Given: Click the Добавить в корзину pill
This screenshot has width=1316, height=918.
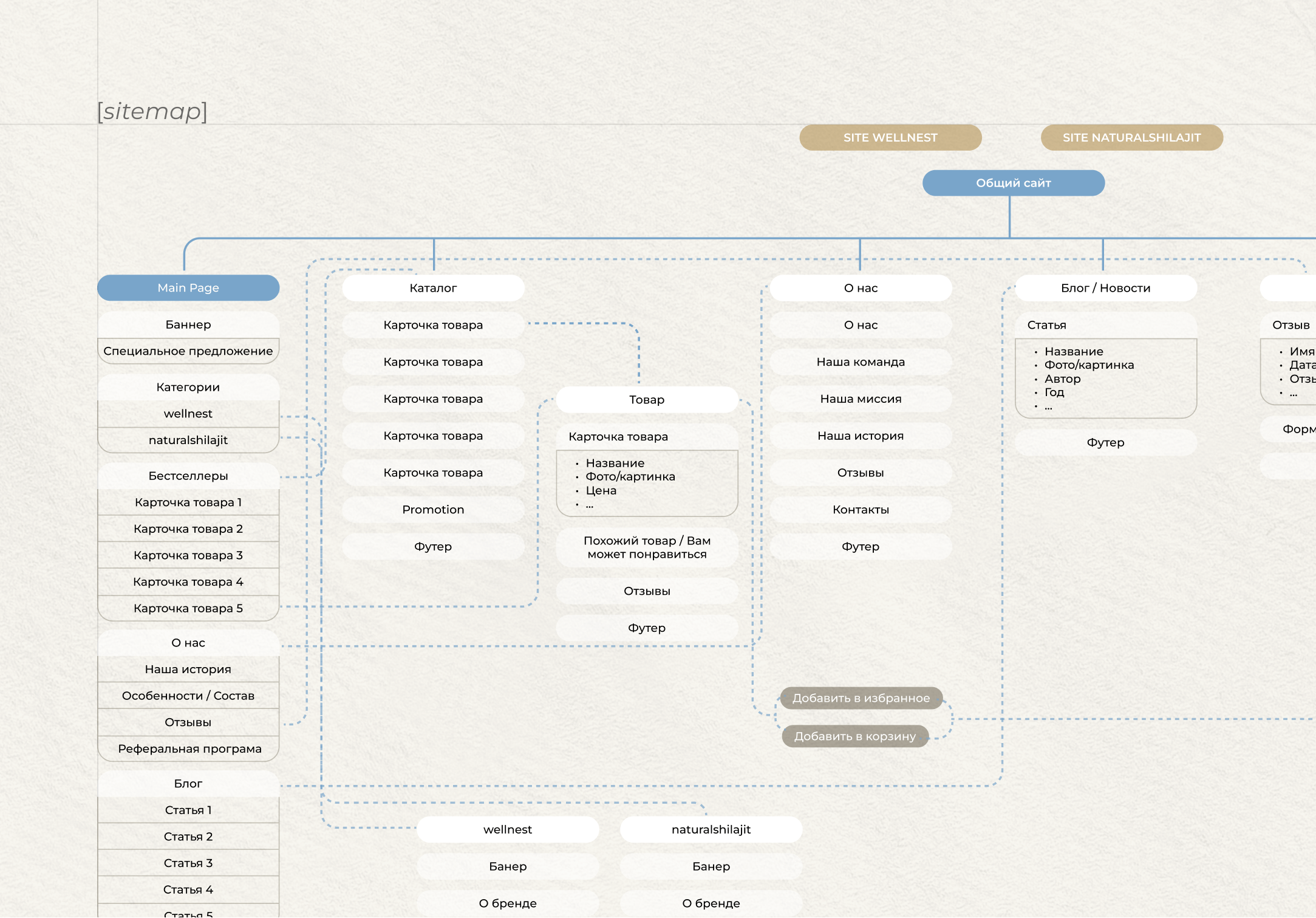Looking at the screenshot, I should coord(854,736).
